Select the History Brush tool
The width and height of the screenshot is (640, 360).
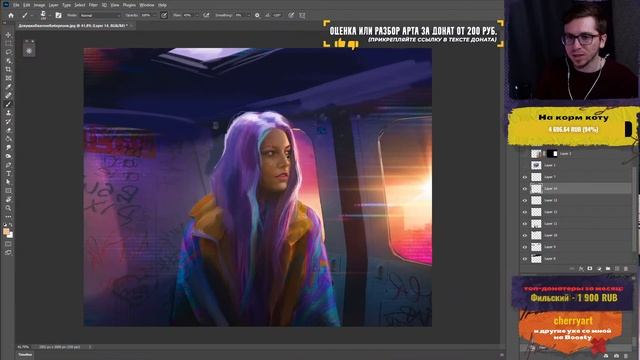(8, 121)
